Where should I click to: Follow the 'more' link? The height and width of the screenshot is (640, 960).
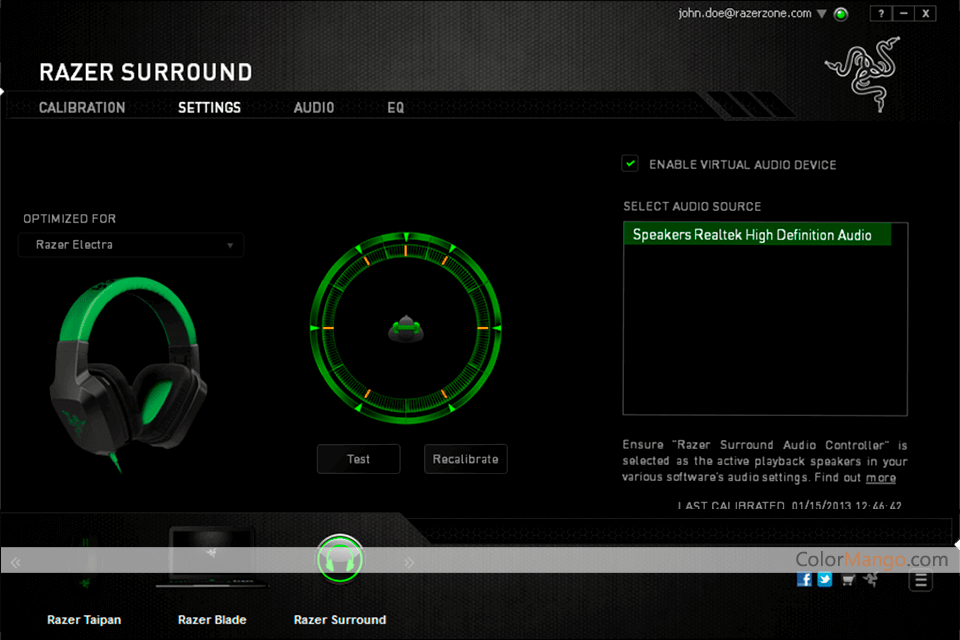(x=880, y=478)
